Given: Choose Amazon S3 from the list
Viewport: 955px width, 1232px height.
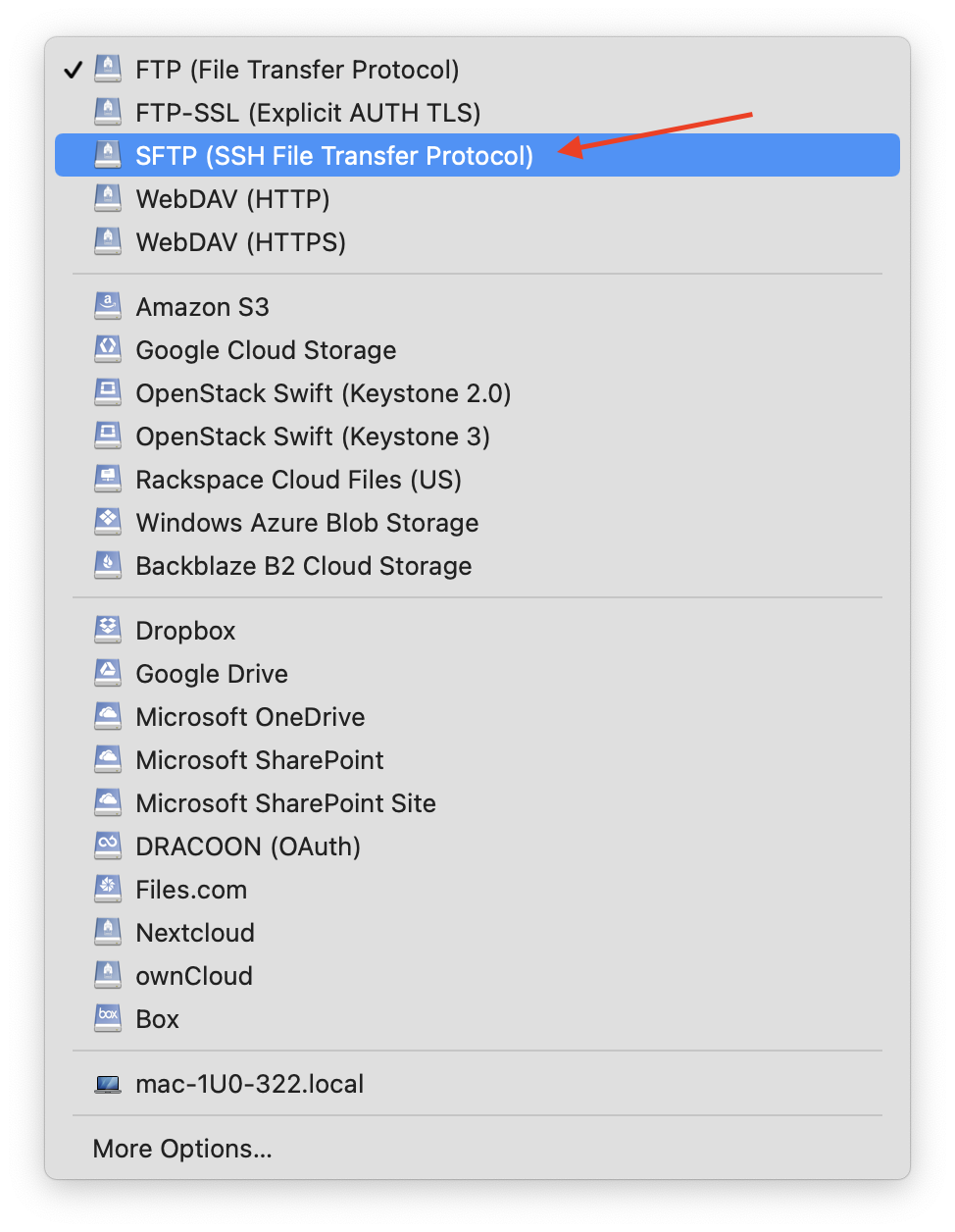Looking at the screenshot, I should tap(477, 306).
